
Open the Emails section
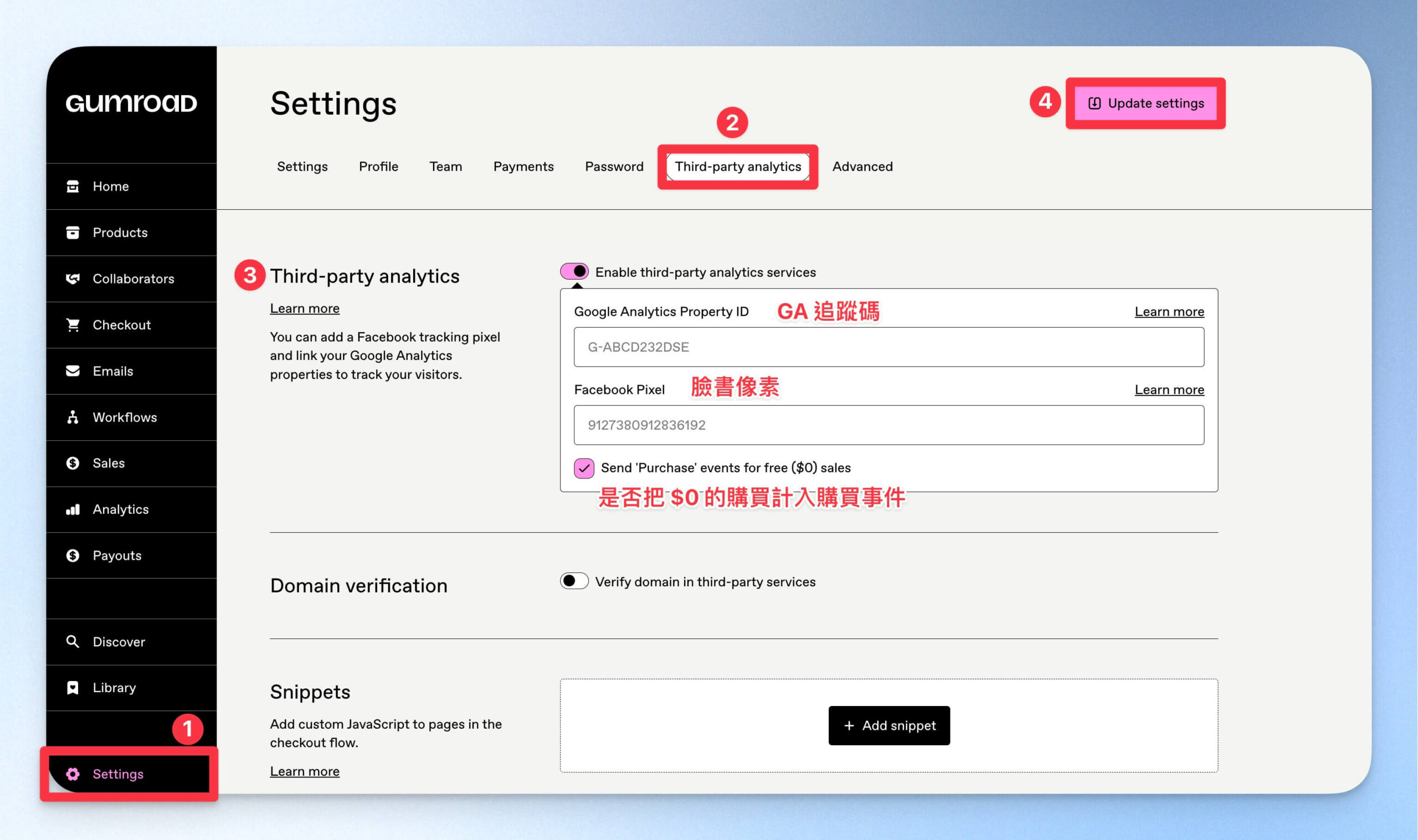tap(131, 371)
